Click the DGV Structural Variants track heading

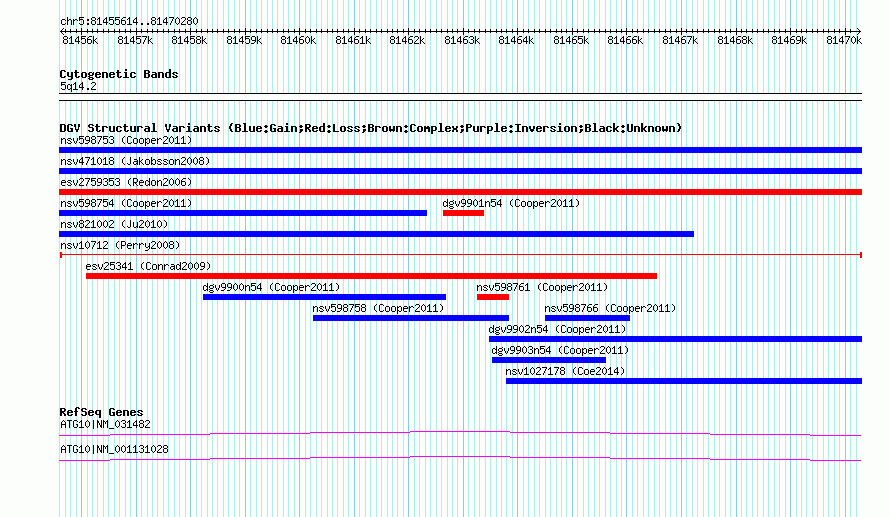(371, 128)
